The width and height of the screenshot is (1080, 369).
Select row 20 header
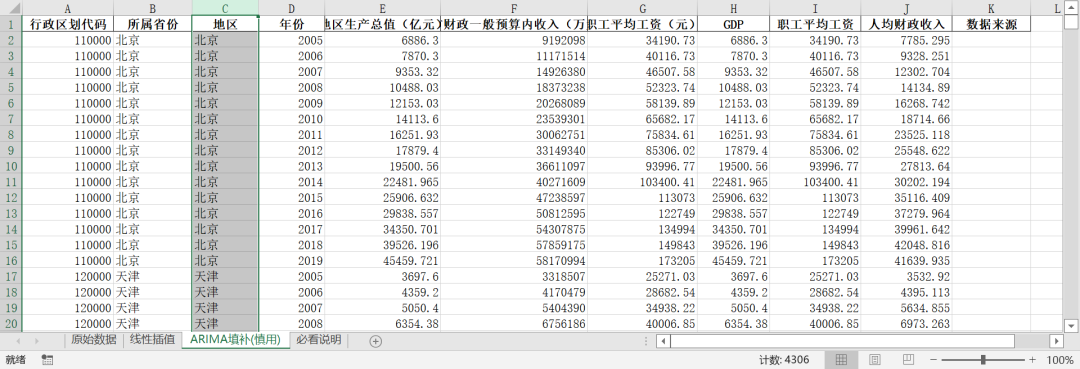[x=11, y=324]
